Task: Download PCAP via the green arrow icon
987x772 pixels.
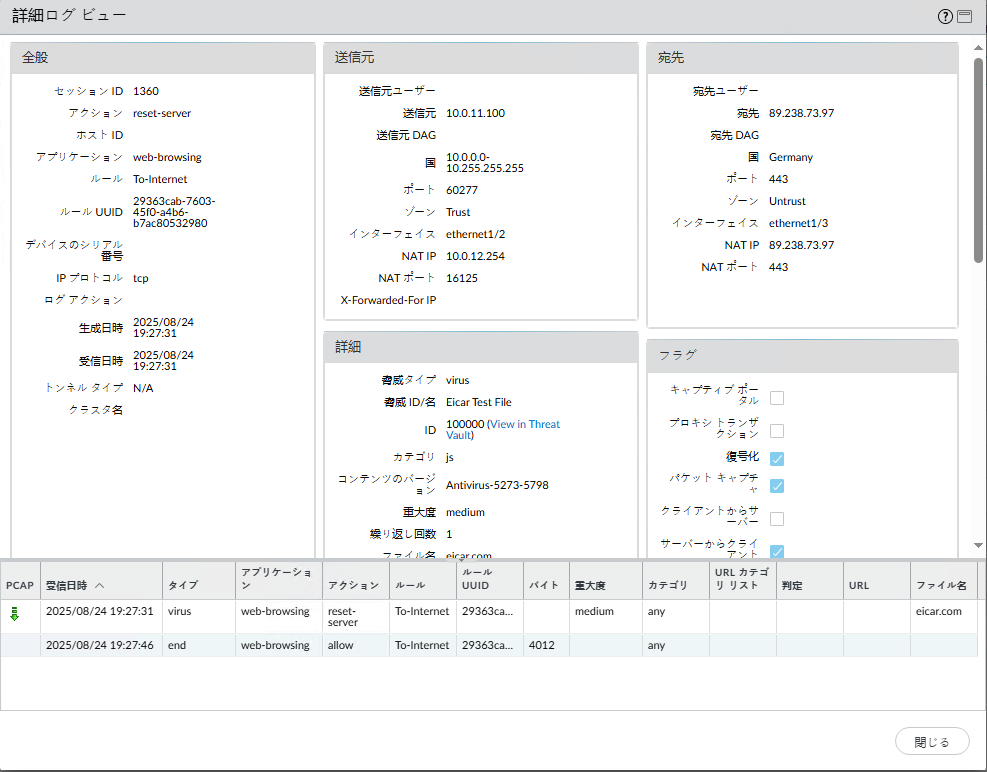Action: coord(15,614)
